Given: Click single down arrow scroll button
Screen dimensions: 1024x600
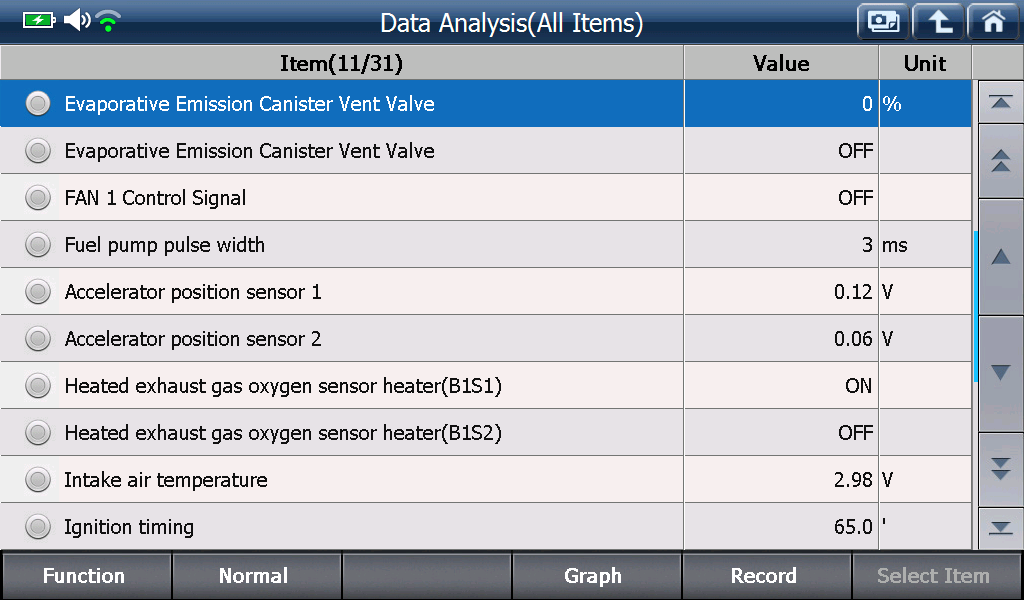Looking at the screenshot, I should pos(1000,373).
